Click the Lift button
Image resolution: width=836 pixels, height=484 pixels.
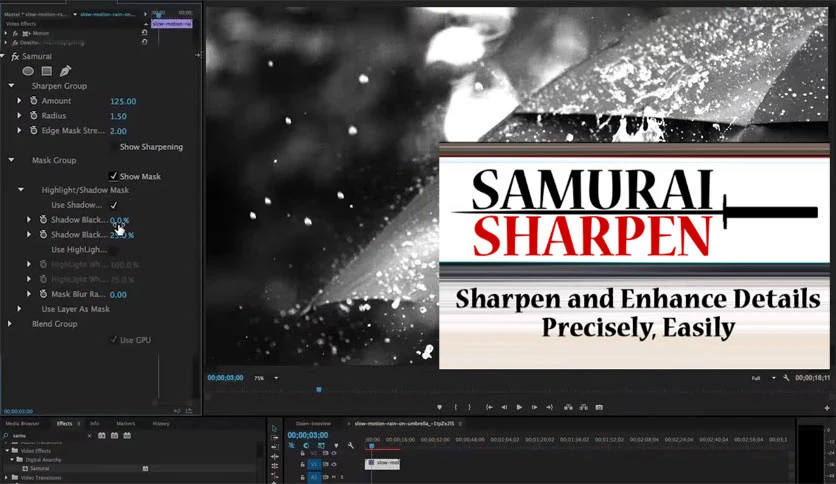pyautogui.click(x=568, y=407)
